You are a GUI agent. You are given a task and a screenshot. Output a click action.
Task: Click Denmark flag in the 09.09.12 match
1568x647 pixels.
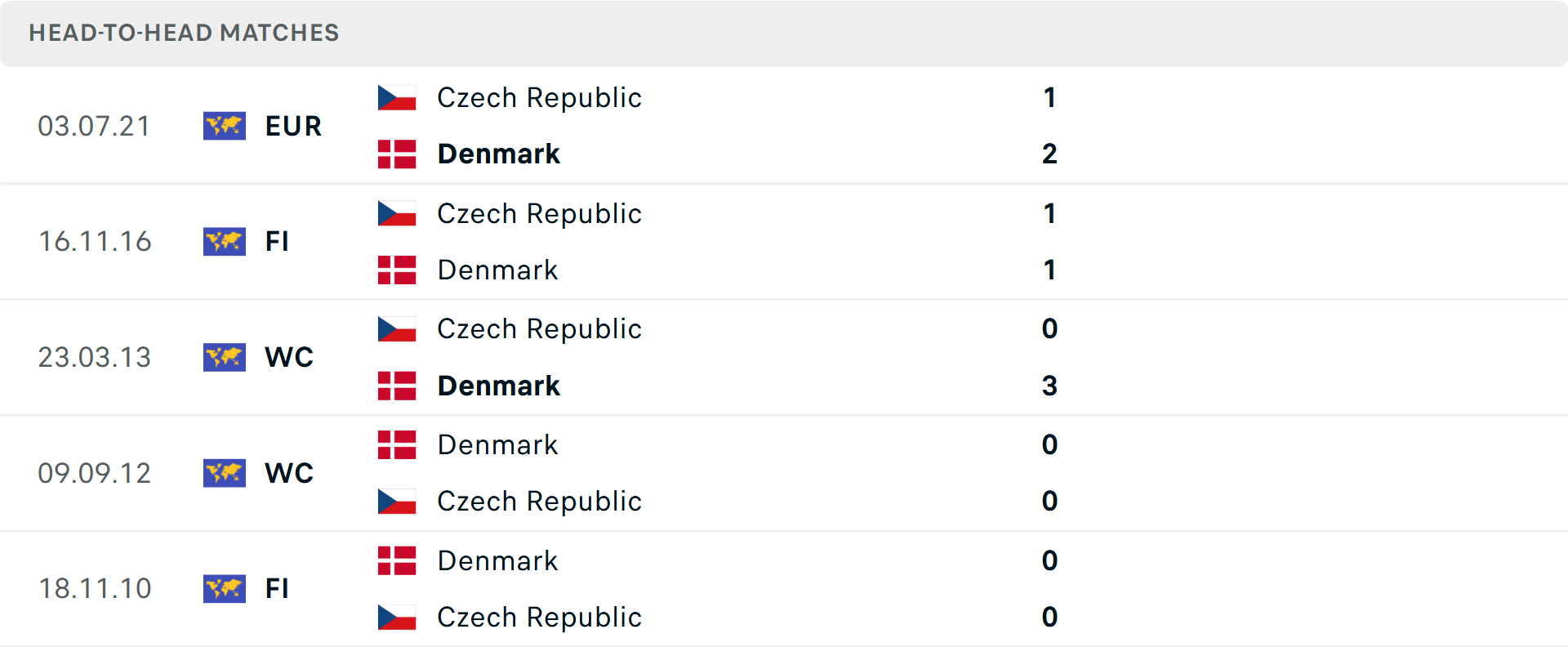(397, 445)
